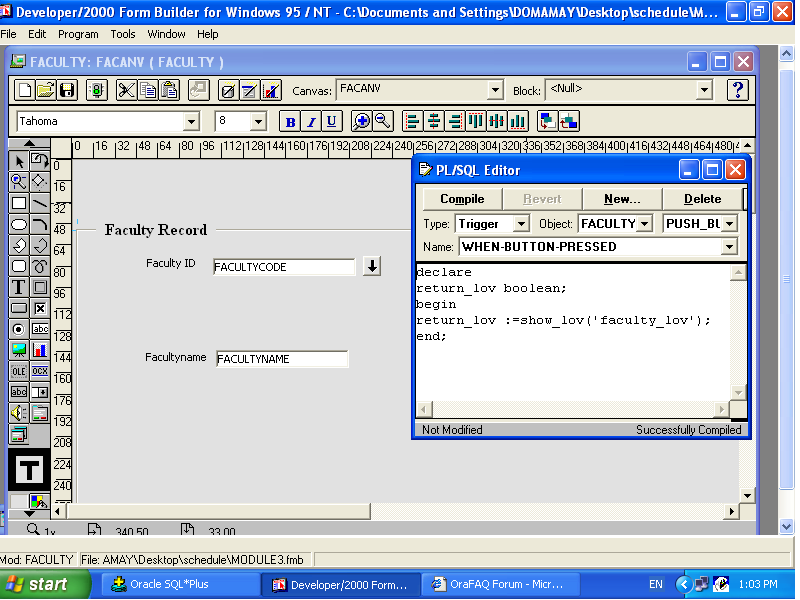
Task: Toggle Italic text formatting
Action: 311,122
